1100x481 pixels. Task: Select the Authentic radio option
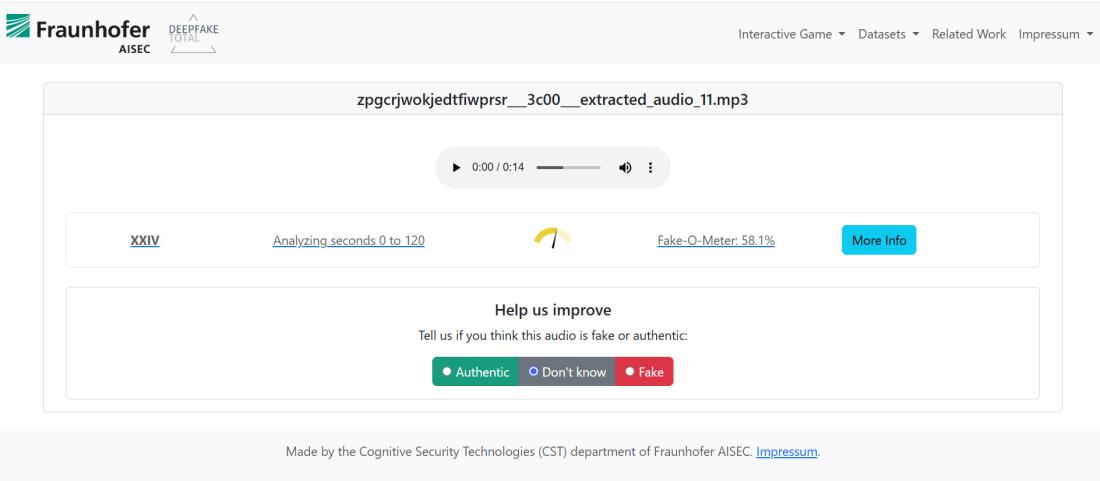(x=475, y=372)
